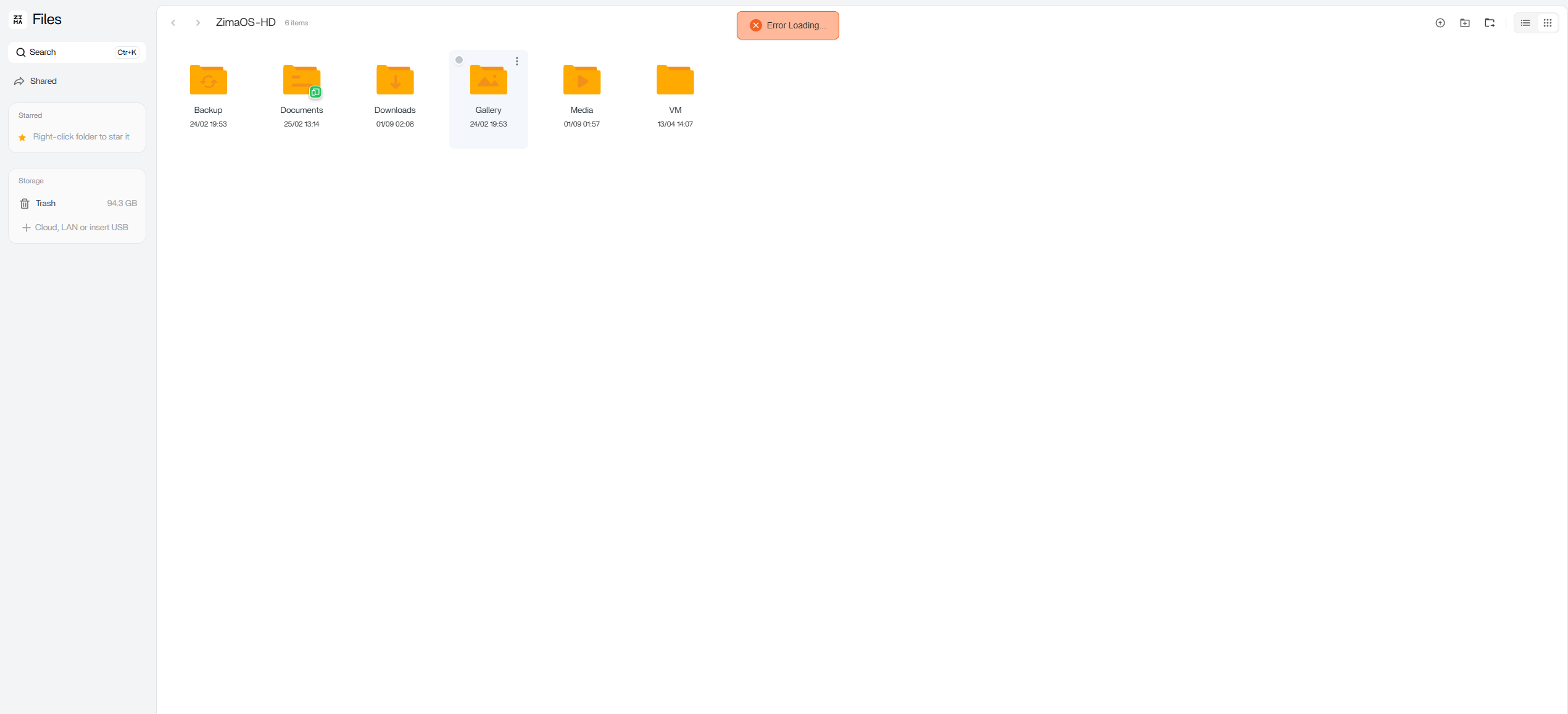Open the Trash in Storage
1568x714 pixels.
(45, 203)
